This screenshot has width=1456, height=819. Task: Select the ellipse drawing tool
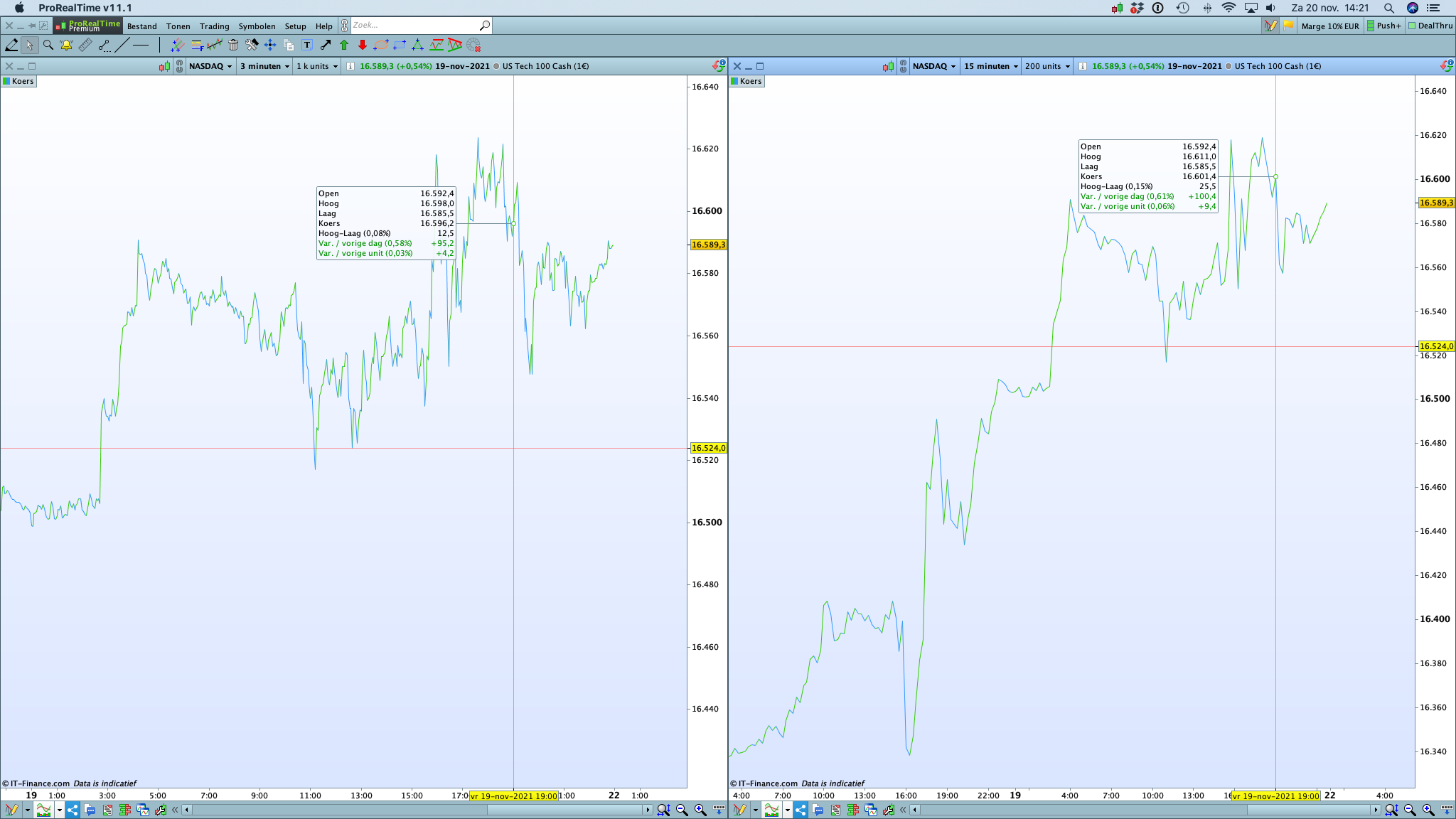point(381,45)
